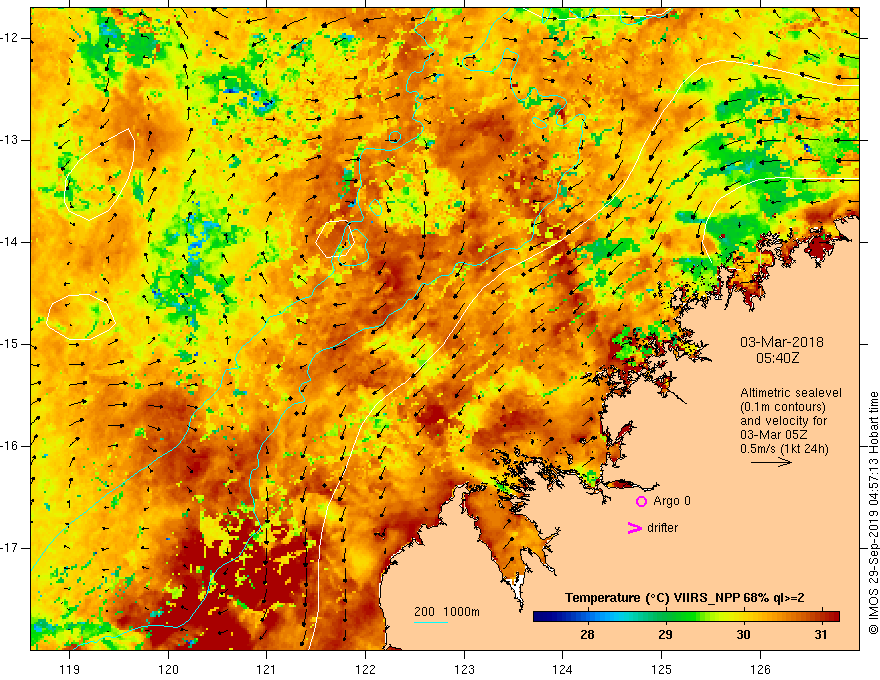Click the cyan 200m contour legend line
The width and height of the screenshot is (880, 680).
click(x=430, y=622)
